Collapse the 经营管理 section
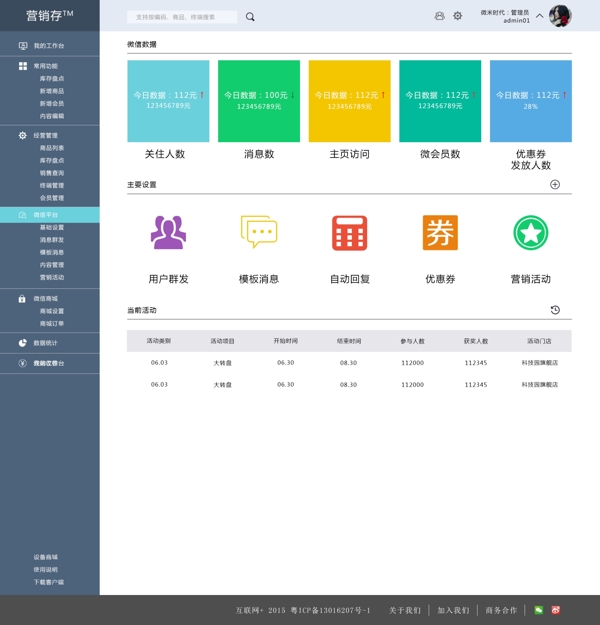Image resolution: width=600 pixels, height=625 pixels. 45,136
